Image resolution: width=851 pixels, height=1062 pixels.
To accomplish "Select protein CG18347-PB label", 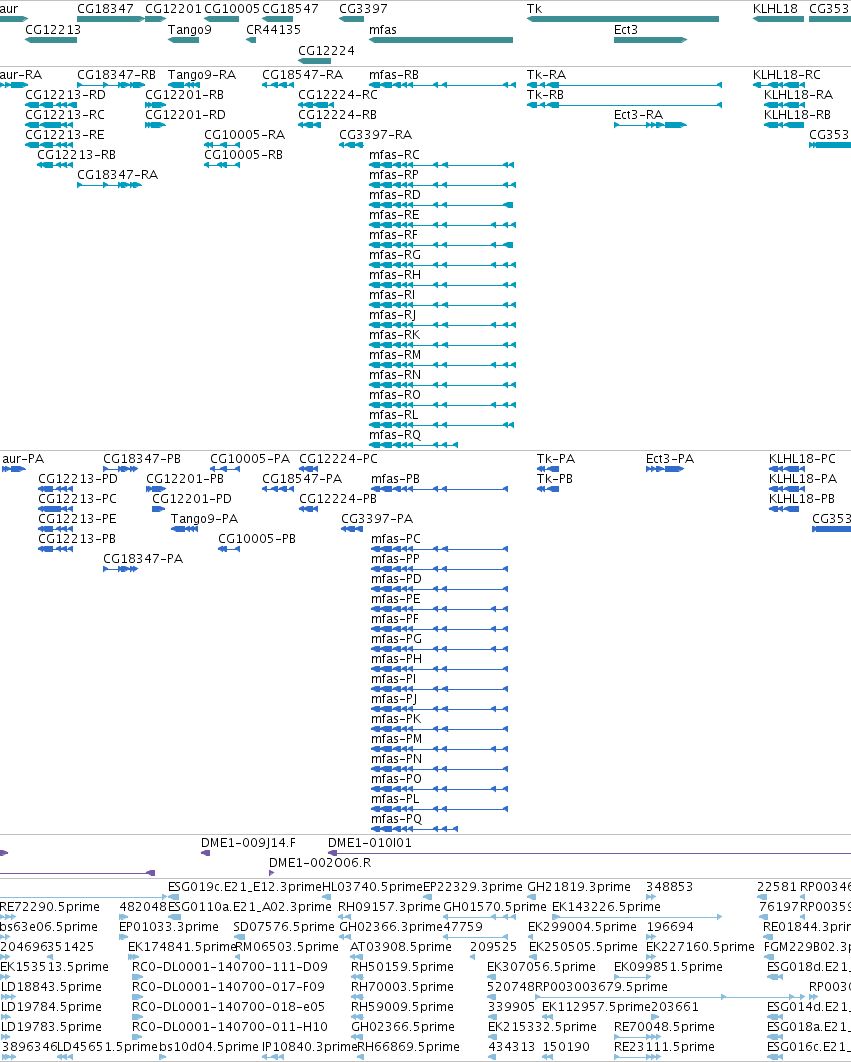I will tap(142, 459).
